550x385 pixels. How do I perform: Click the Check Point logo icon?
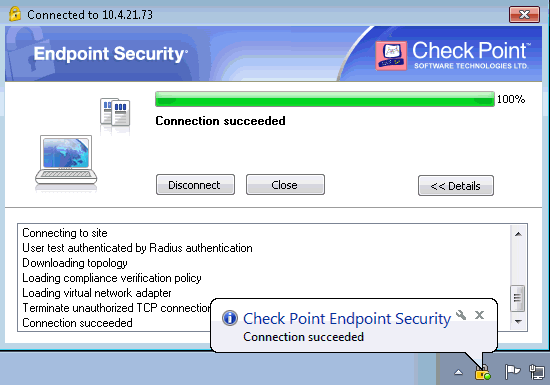(391, 55)
